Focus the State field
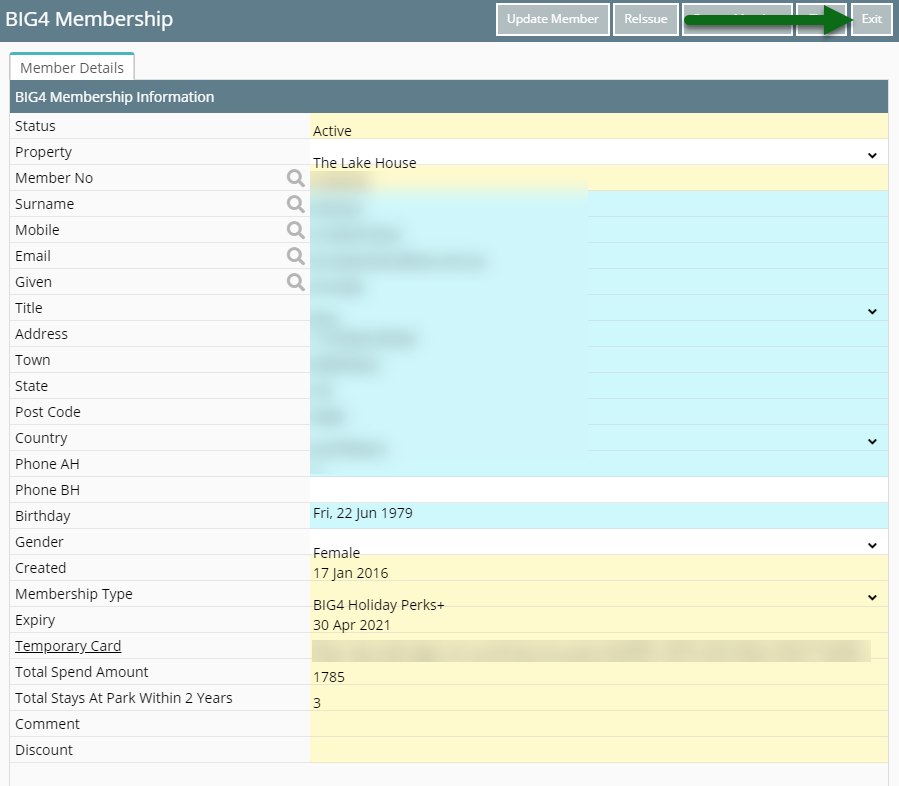899x786 pixels. click(599, 386)
